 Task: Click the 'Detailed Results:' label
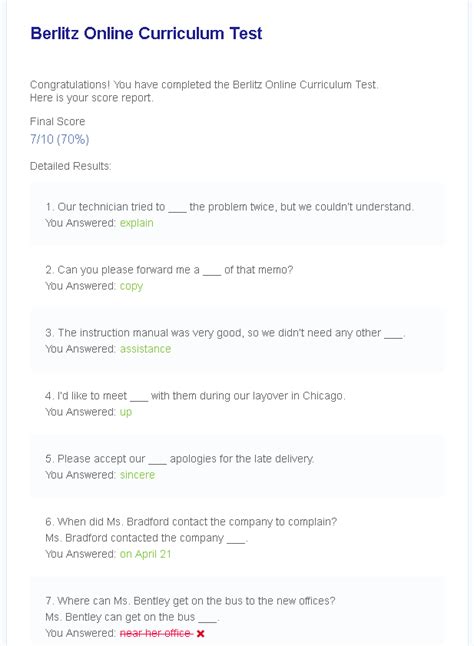(70, 166)
